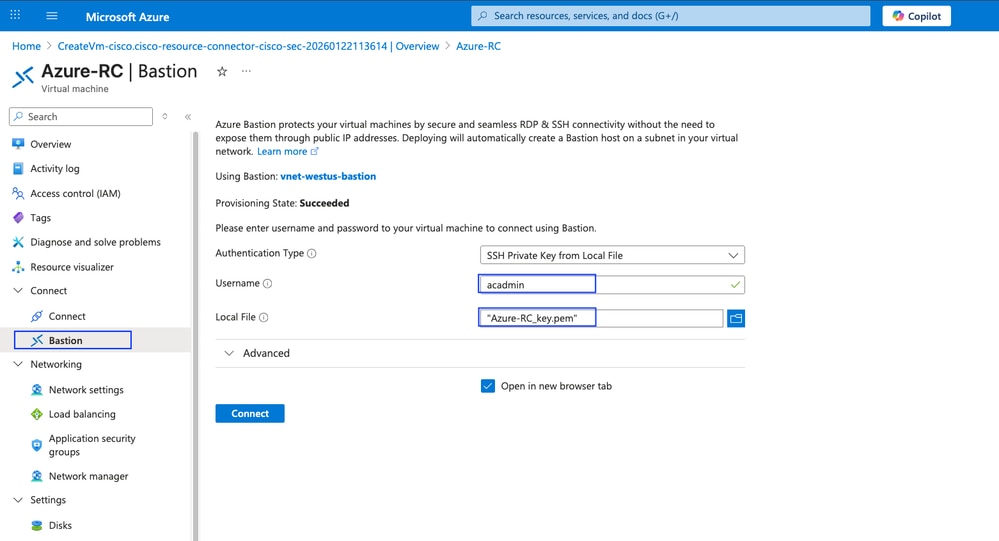Open Resource visualizer
The width and height of the screenshot is (999, 541).
[x=72, y=267]
